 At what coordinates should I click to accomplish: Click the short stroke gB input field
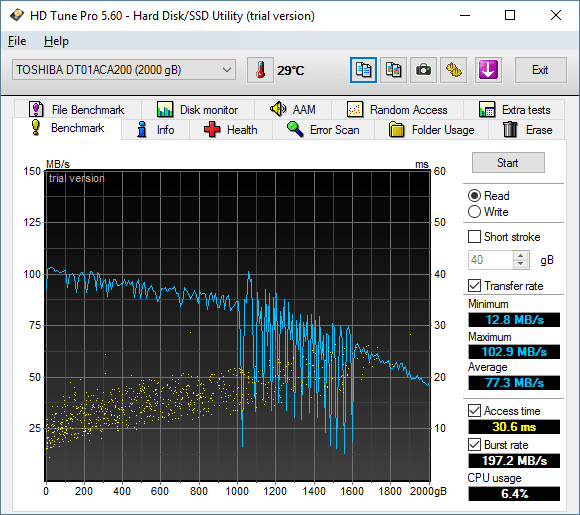click(x=490, y=260)
